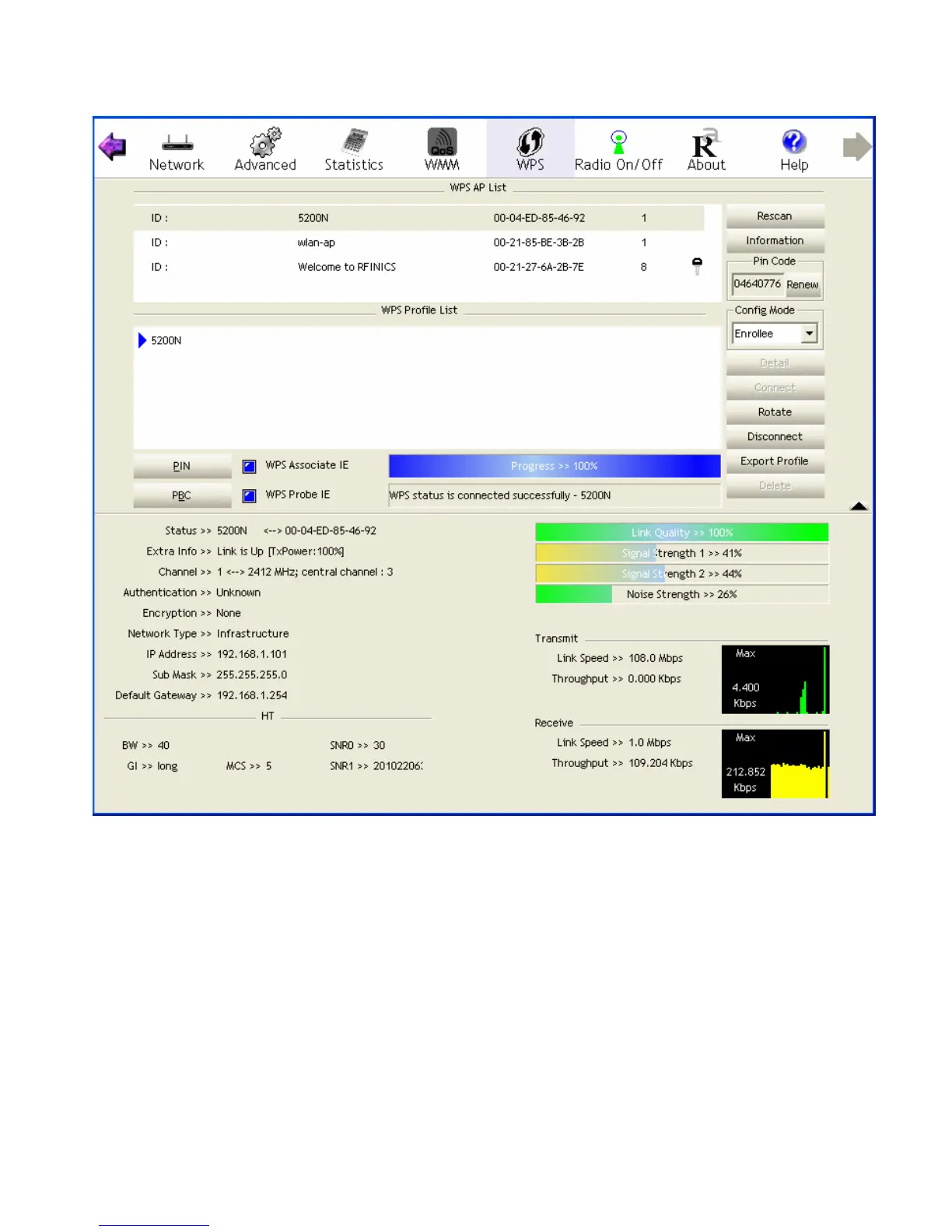Viewport: 952px width, 1232px height.
Task: Click the Progress 100% bar
Action: click(x=555, y=466)
